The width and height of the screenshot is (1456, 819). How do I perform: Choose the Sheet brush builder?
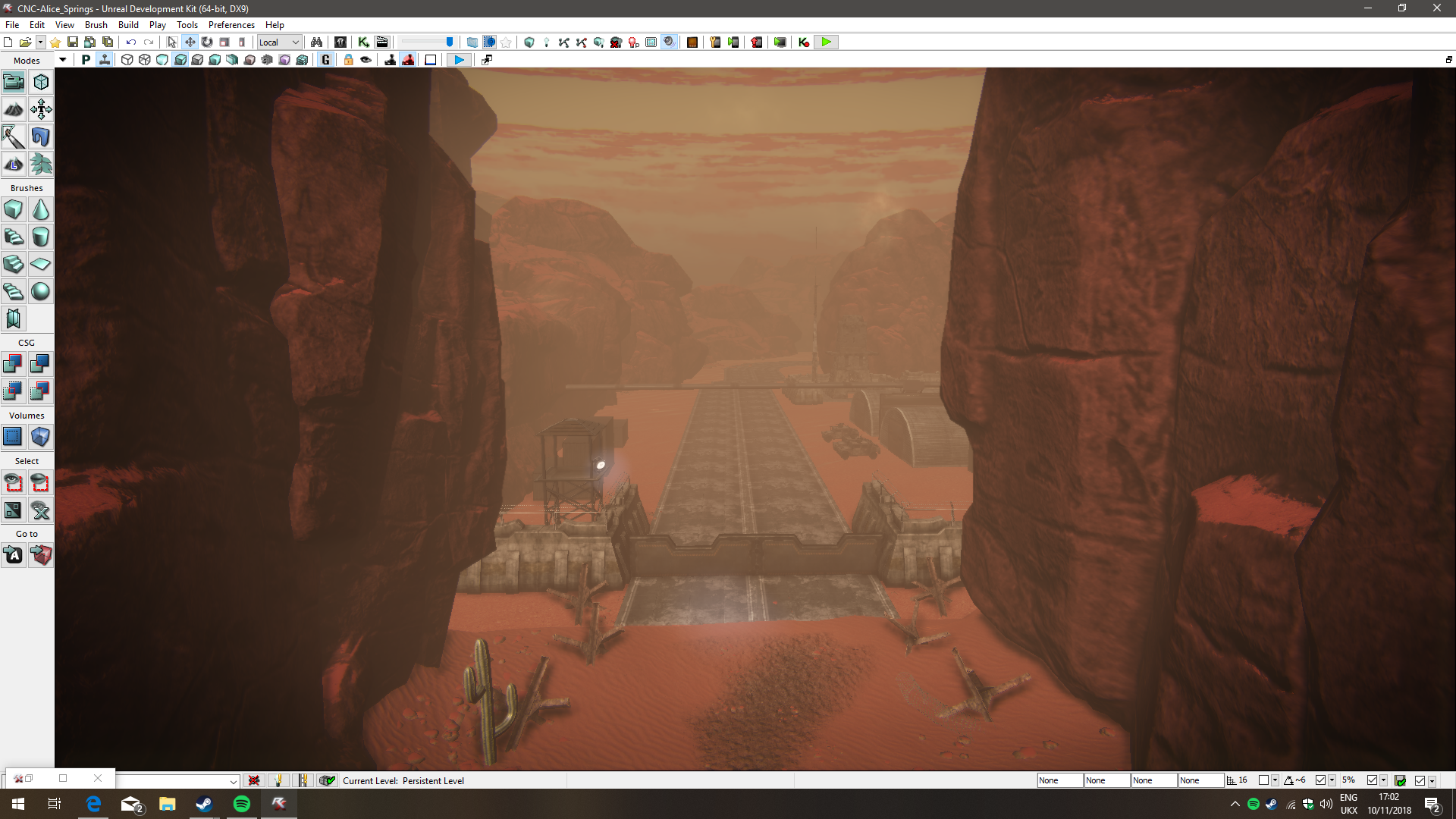(41, 264)
